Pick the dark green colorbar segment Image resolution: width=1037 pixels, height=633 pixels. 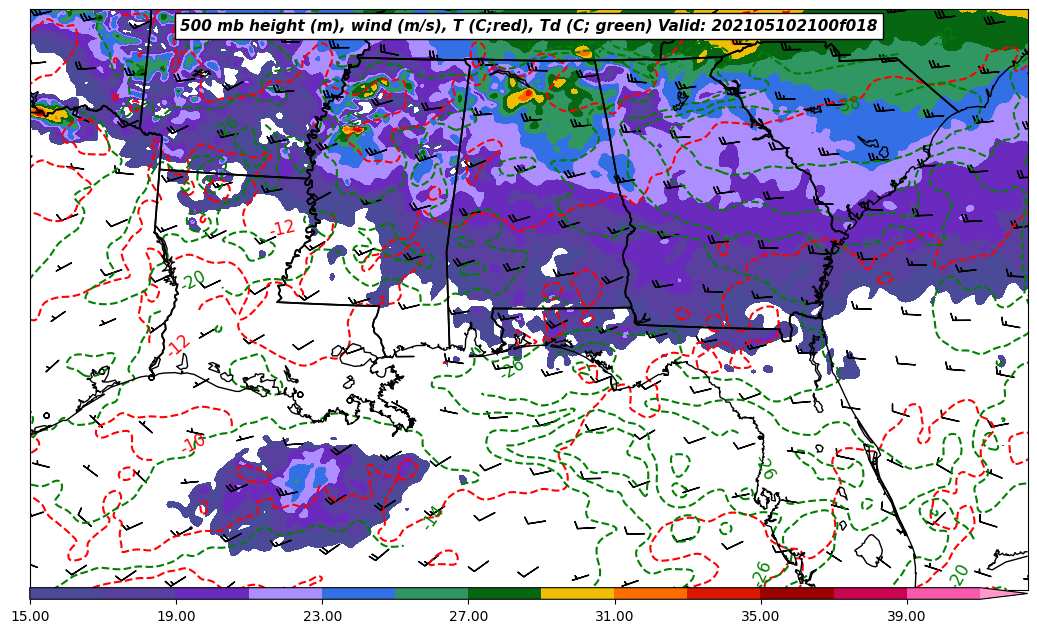504,593
